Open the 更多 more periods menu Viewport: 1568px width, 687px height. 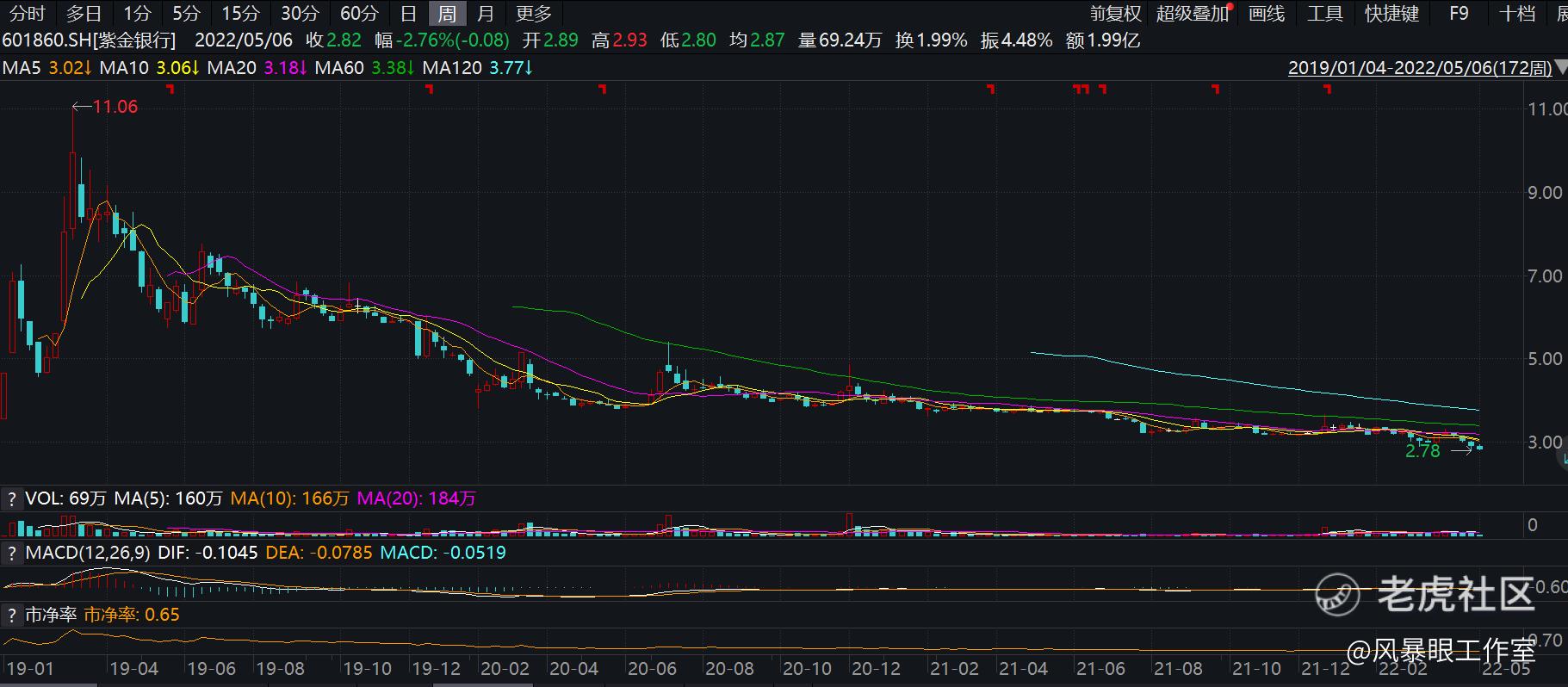[x=534, y=13]
